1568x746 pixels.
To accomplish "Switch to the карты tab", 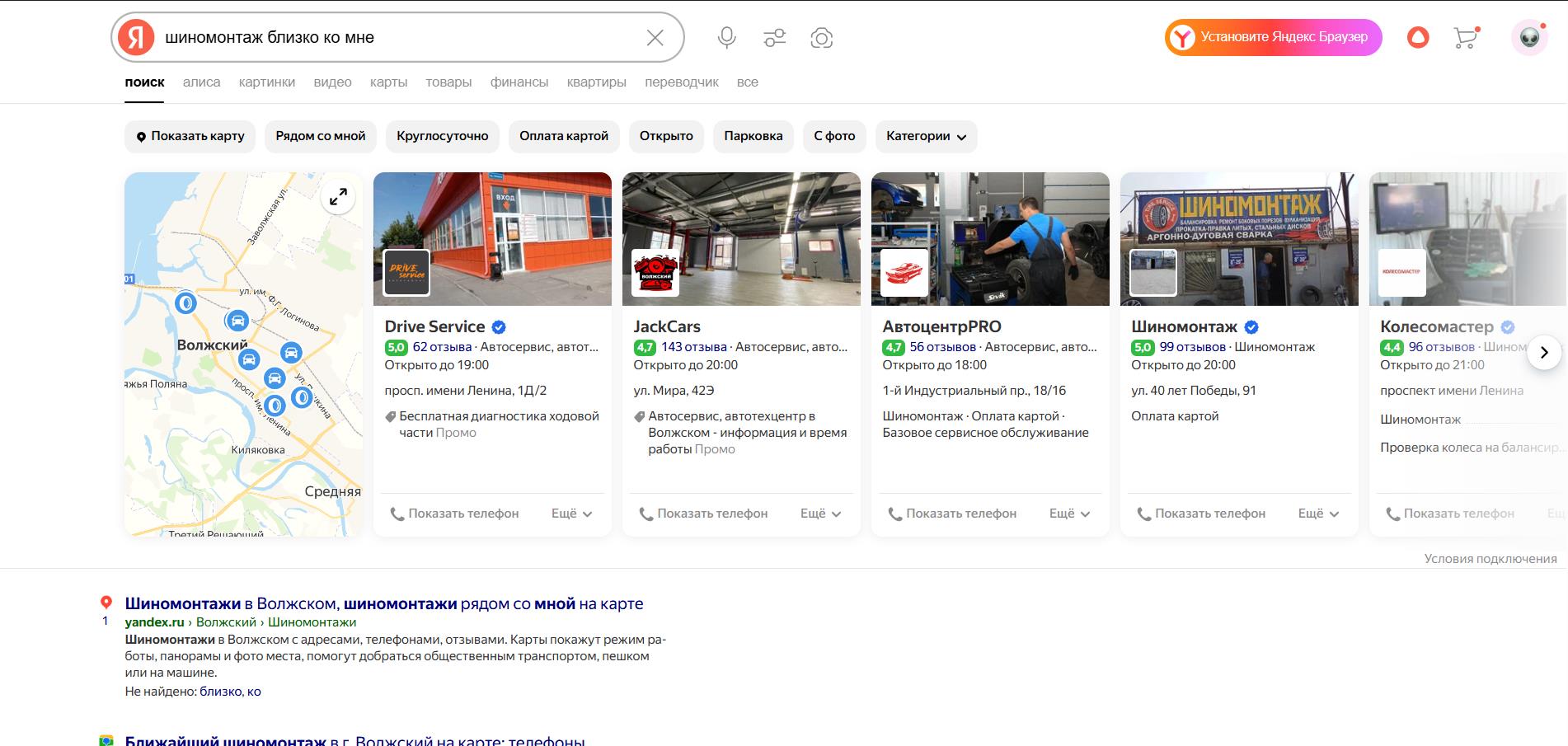I will click(389, 82).
